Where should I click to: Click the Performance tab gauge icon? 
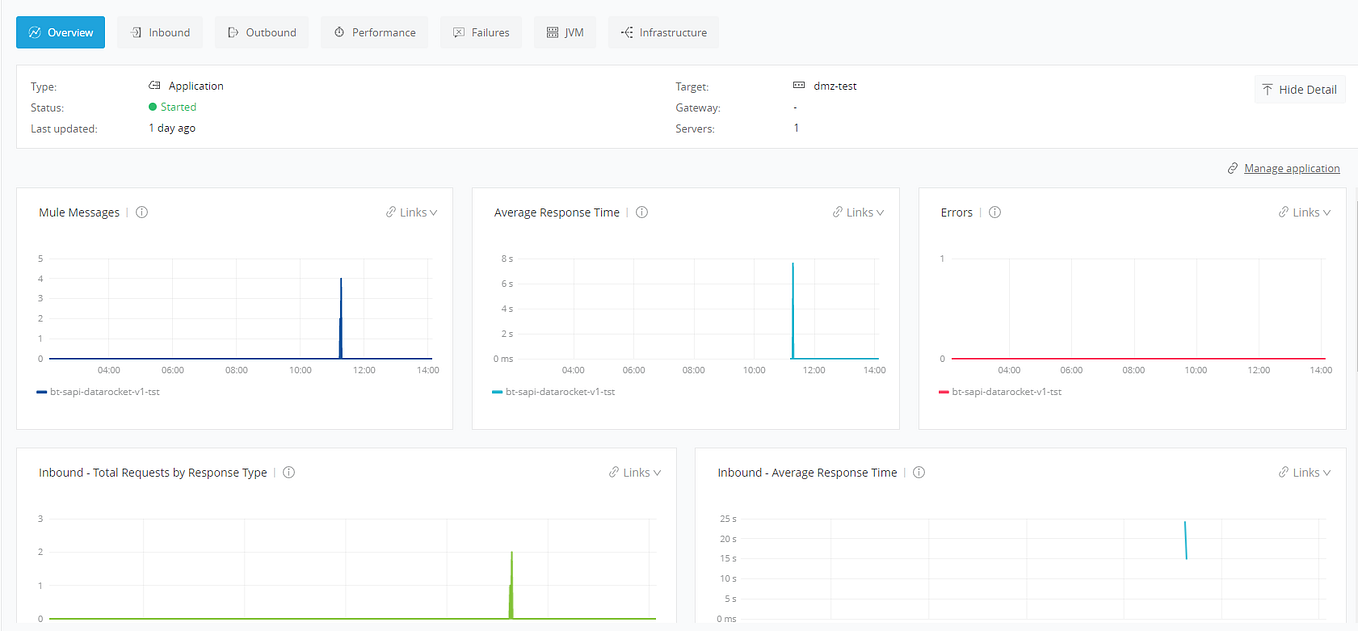tap(338, 31)
